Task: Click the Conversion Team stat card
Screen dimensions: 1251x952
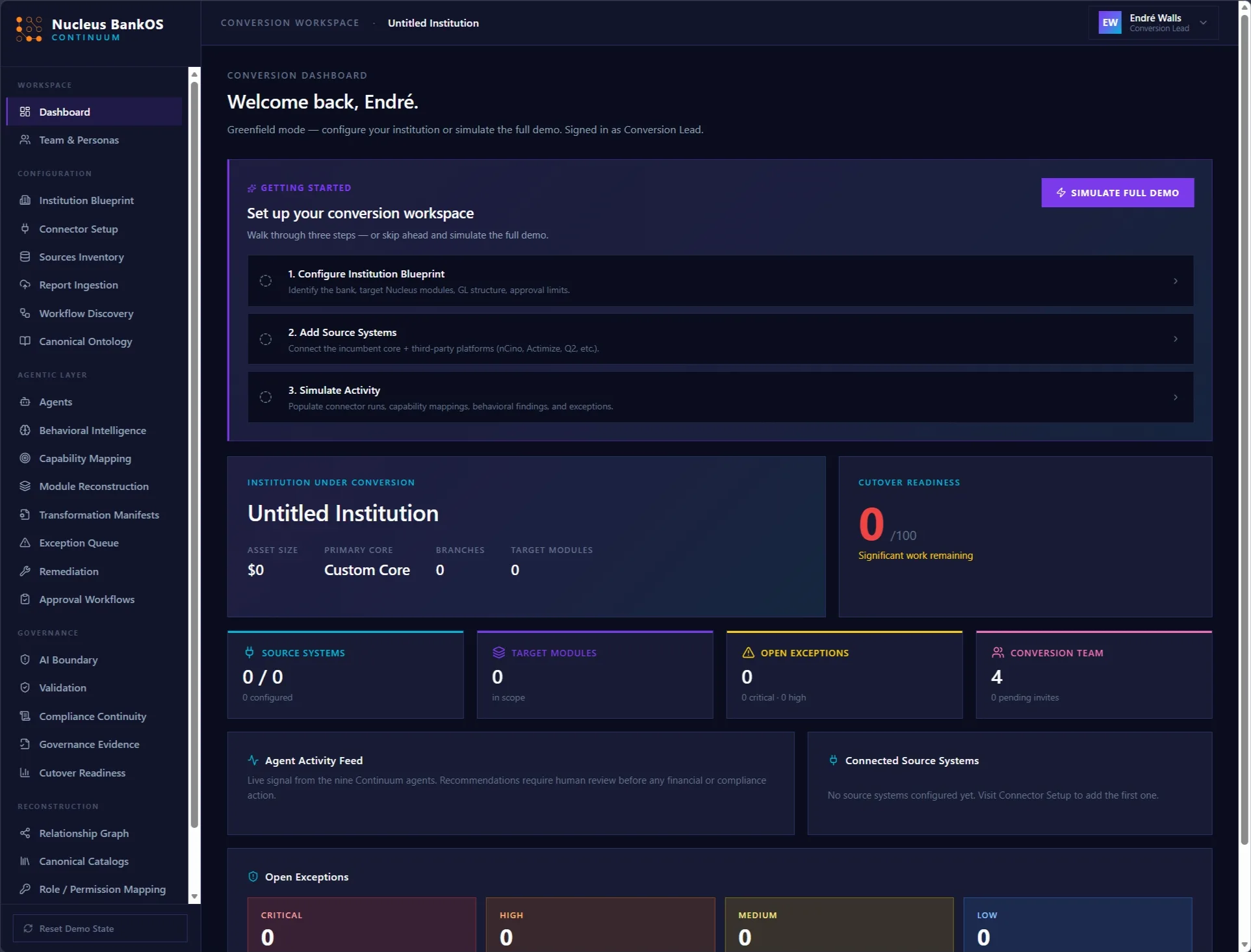Action: coord(1094,675)
